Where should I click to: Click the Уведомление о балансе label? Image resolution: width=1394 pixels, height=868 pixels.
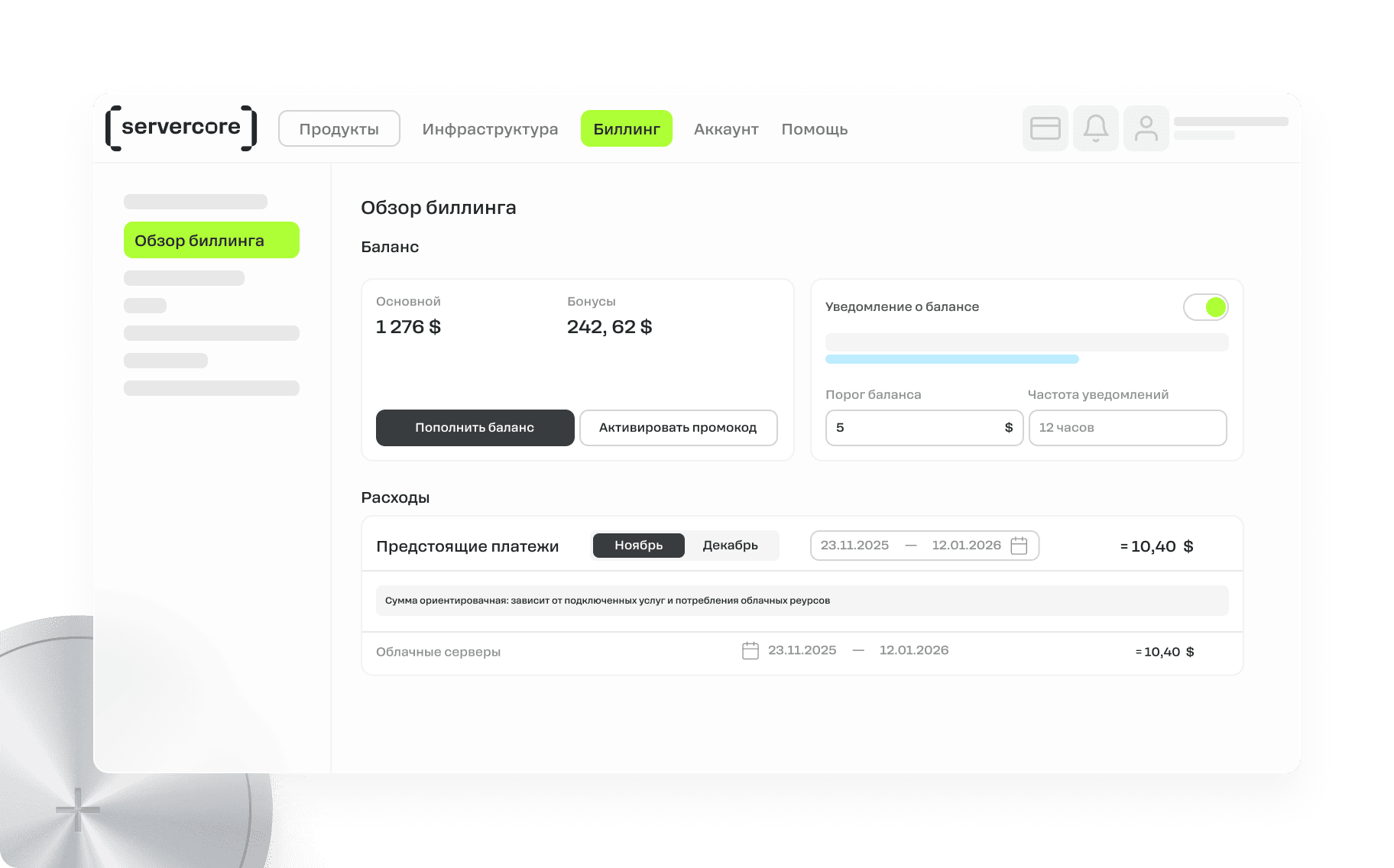902,306
